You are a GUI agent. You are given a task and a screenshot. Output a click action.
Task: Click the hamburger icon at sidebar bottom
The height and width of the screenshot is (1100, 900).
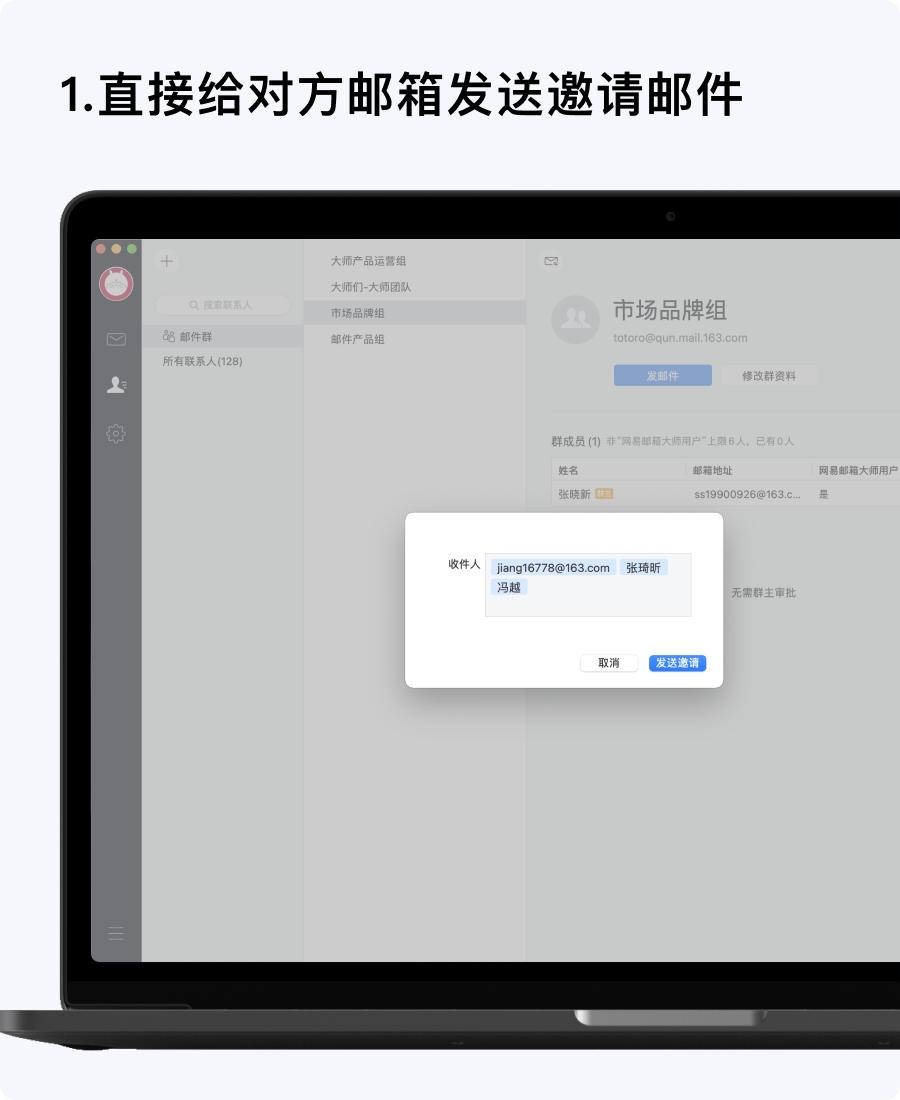(x=115, y=933)
